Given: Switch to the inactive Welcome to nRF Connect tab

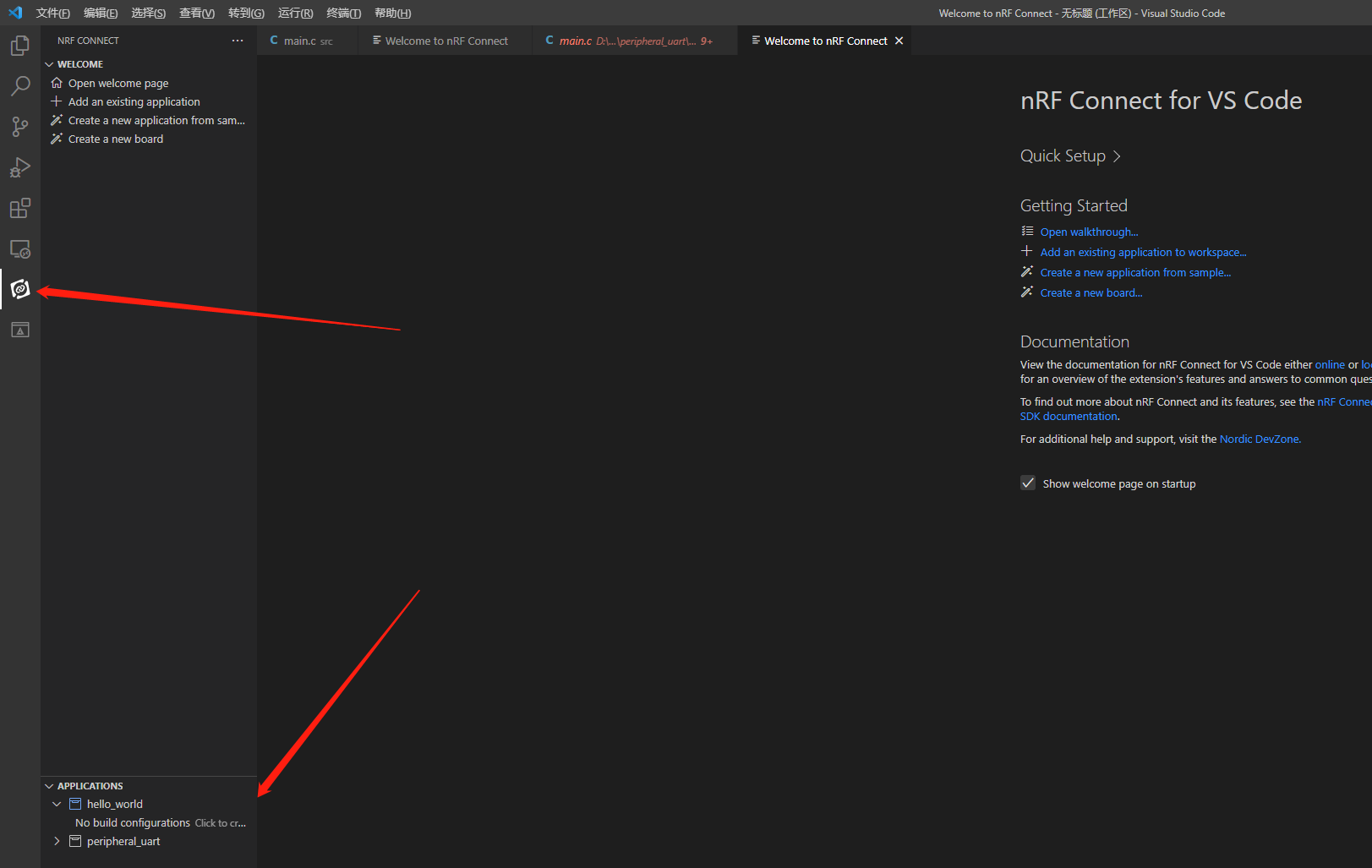Looking at the screenshot, I should (x=445, y=41).
